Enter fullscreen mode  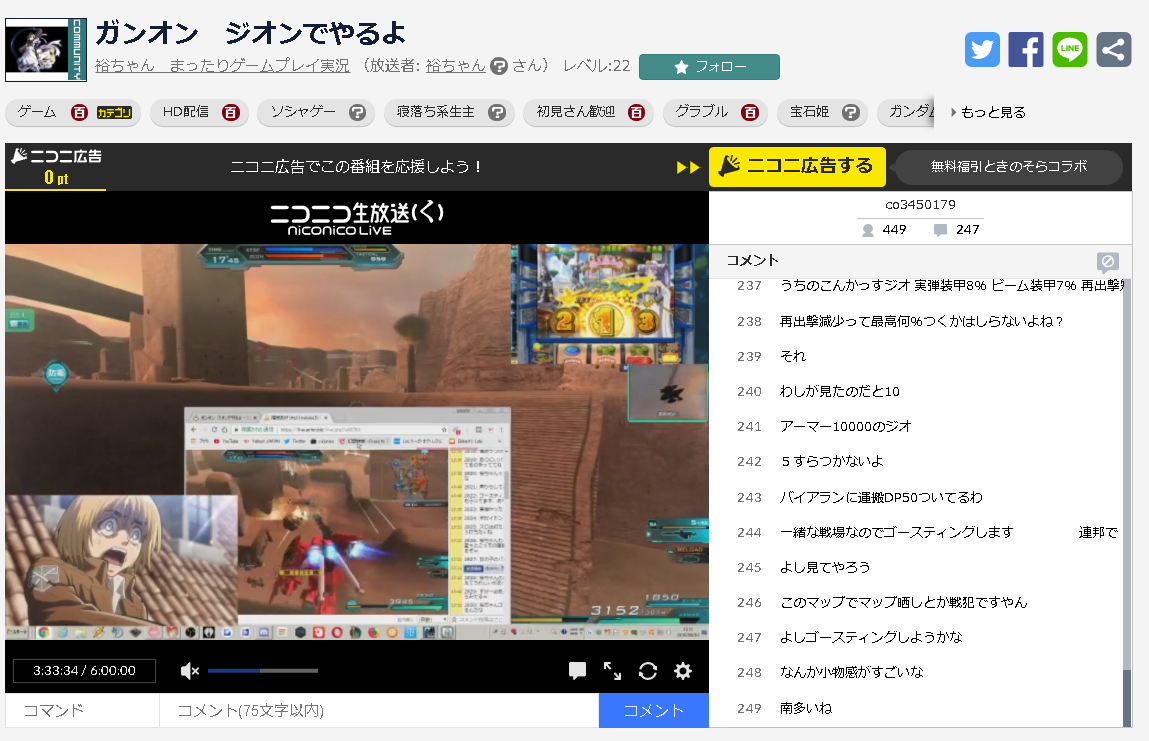[613, 671]
